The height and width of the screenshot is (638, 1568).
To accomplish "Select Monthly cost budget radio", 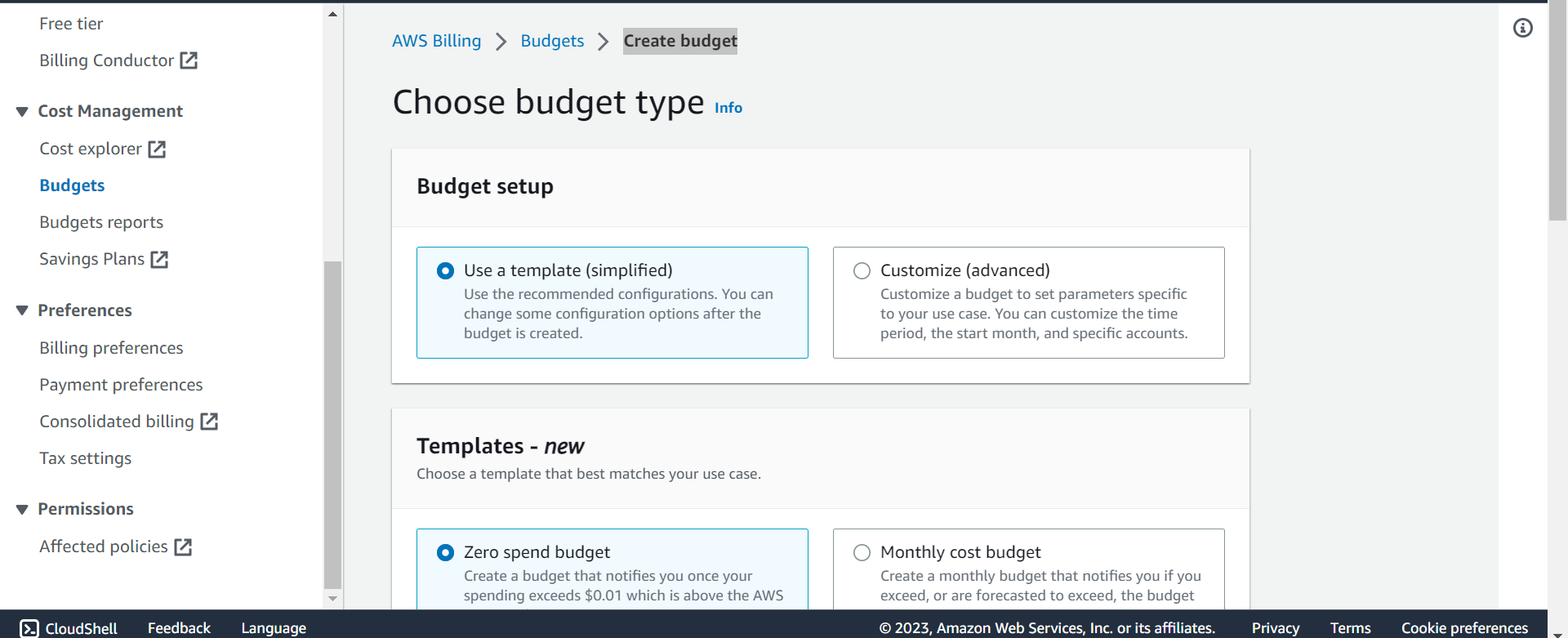I will pyautogui.click(x=862, y=553).
